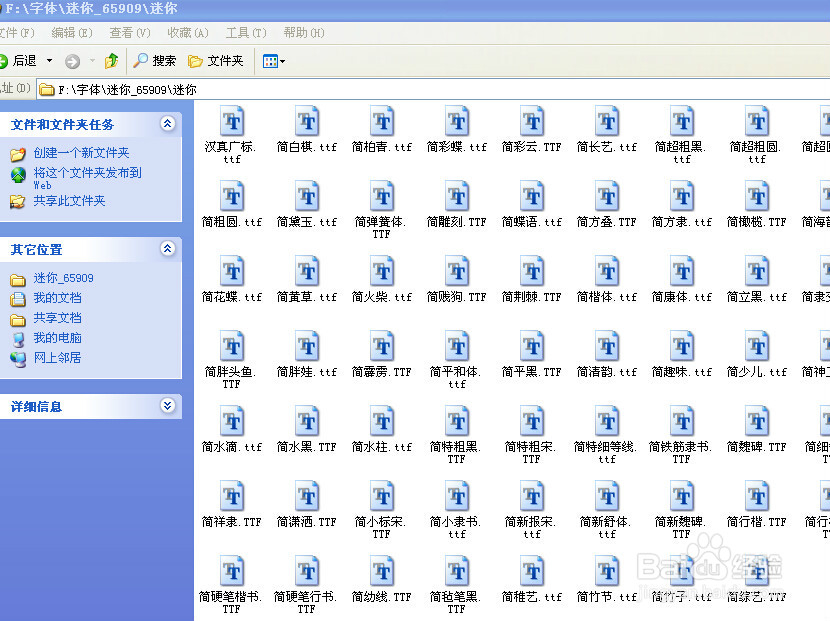Open 网上邻居 link
Image resolution: width=830 pixels, height=621 pixels.
coord(57,358)
